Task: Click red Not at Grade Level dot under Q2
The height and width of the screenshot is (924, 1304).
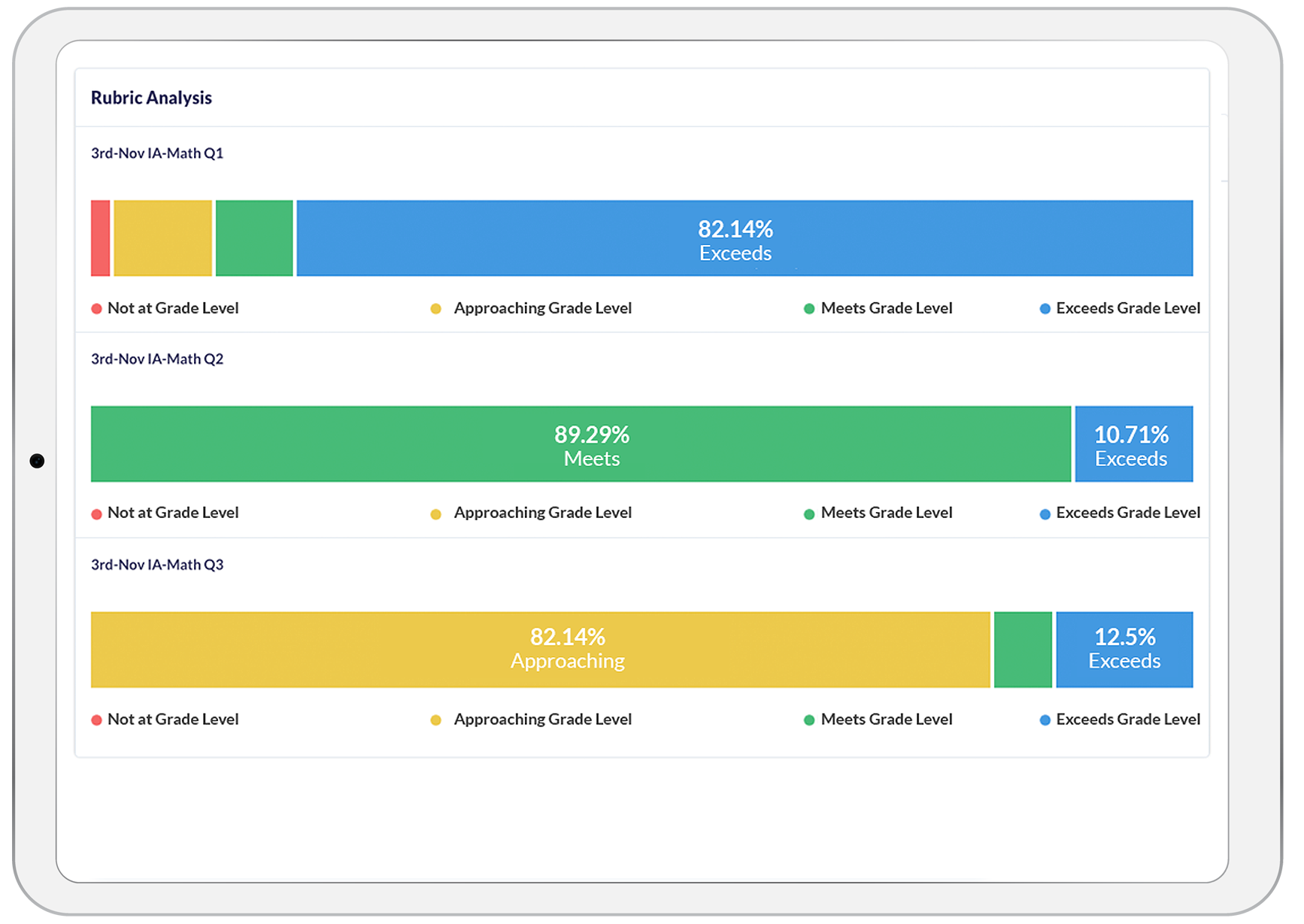Action: [96, 514]
